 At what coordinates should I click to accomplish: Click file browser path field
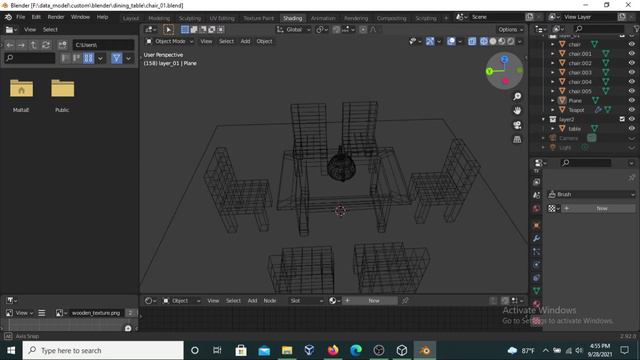103,45
